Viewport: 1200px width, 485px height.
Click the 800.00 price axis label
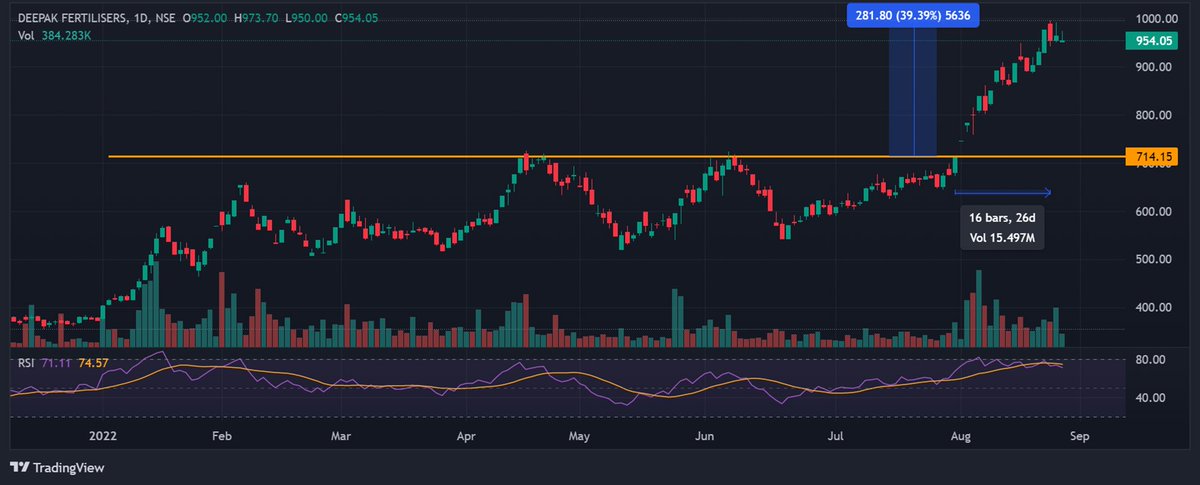coord(1154,115)
